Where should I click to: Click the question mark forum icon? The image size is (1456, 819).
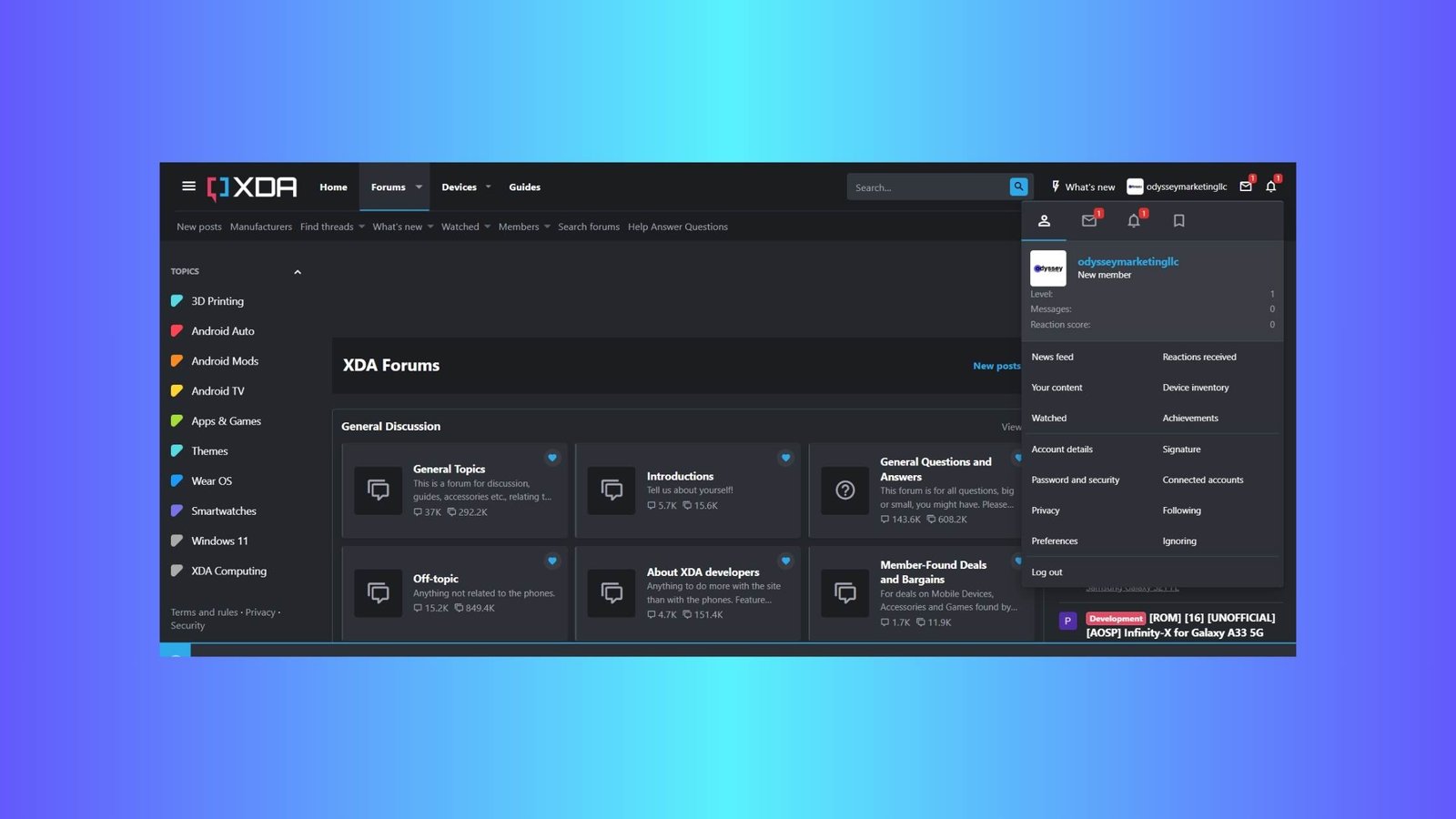point(844,490)
